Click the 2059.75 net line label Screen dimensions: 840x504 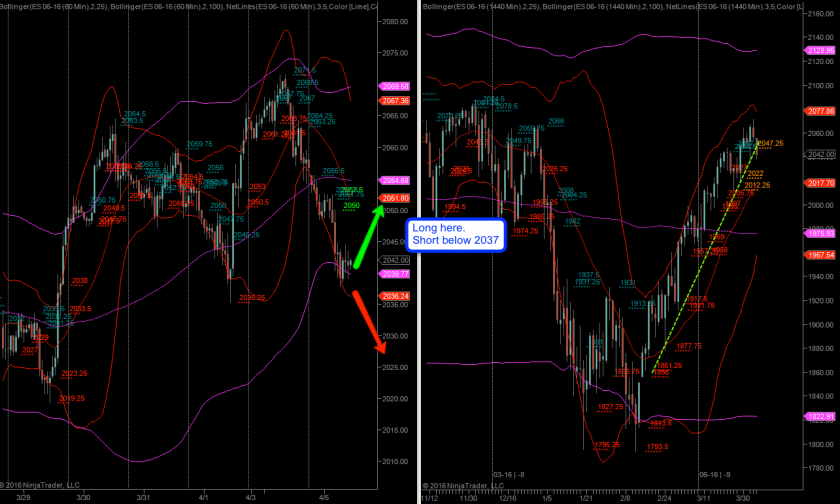tap(199, 144)
